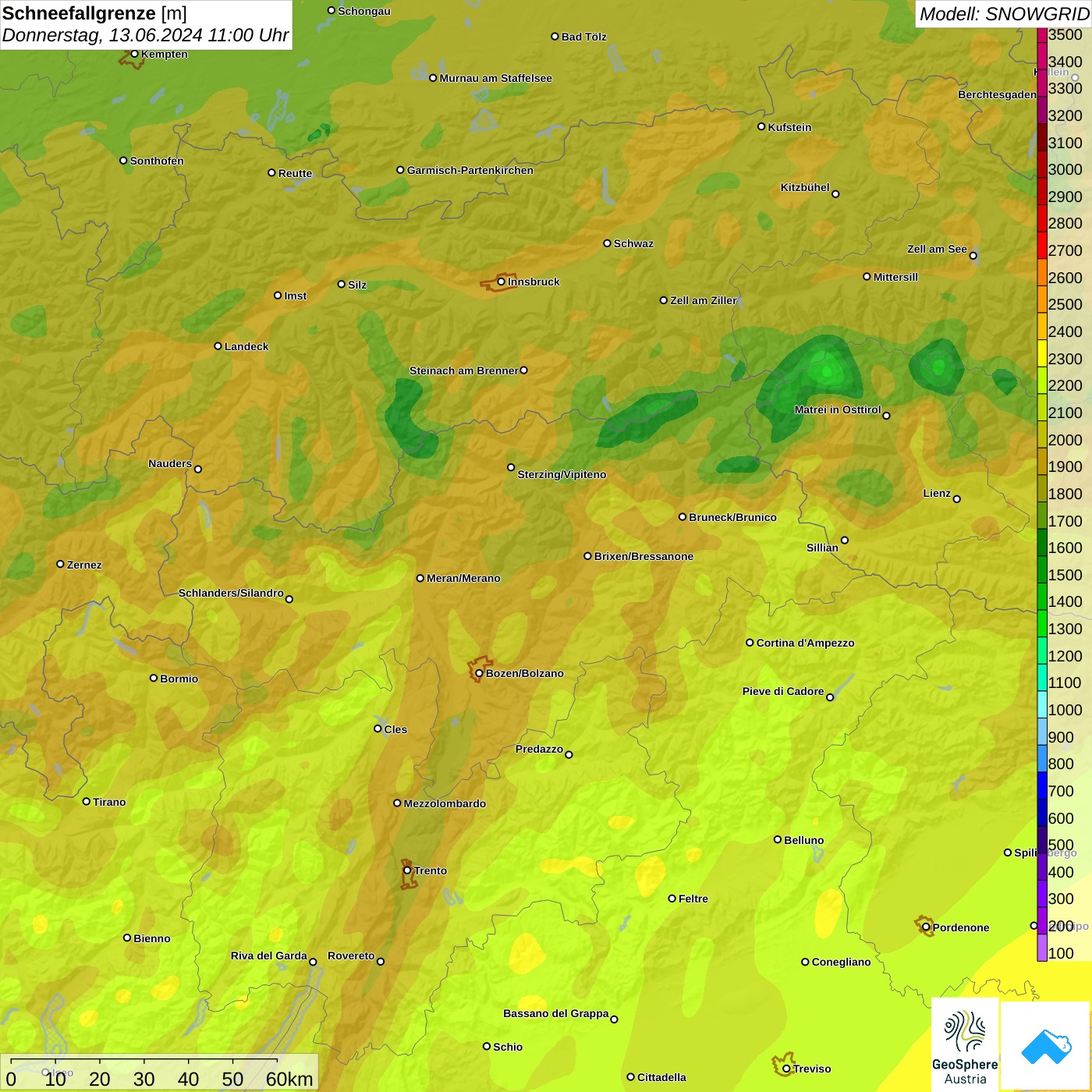Click the 'Meran/Merano' label
1092x1092 pixels.
[x=463, y=578]
